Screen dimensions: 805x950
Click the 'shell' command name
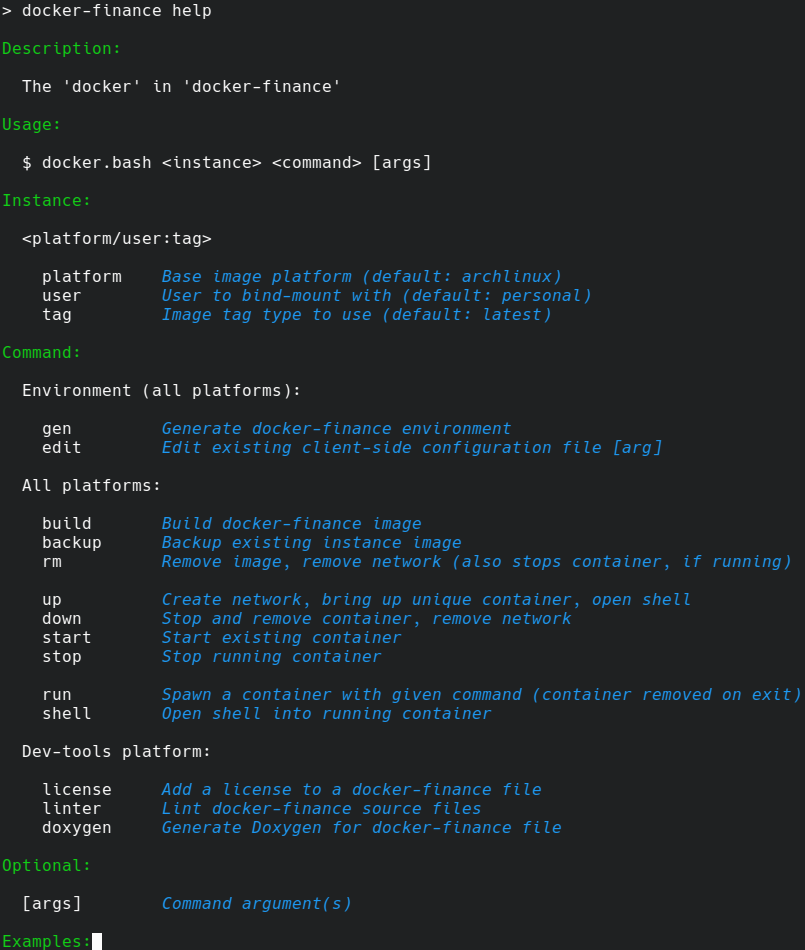point(66,713)
